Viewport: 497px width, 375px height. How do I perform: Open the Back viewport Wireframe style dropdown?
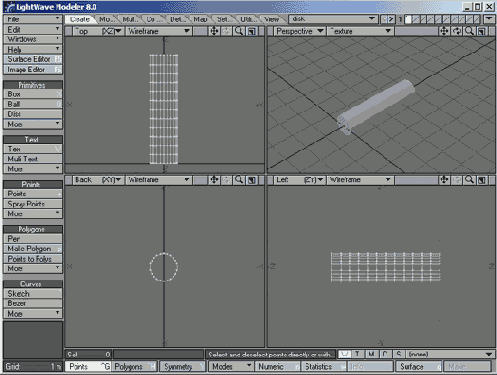[159, 180]
